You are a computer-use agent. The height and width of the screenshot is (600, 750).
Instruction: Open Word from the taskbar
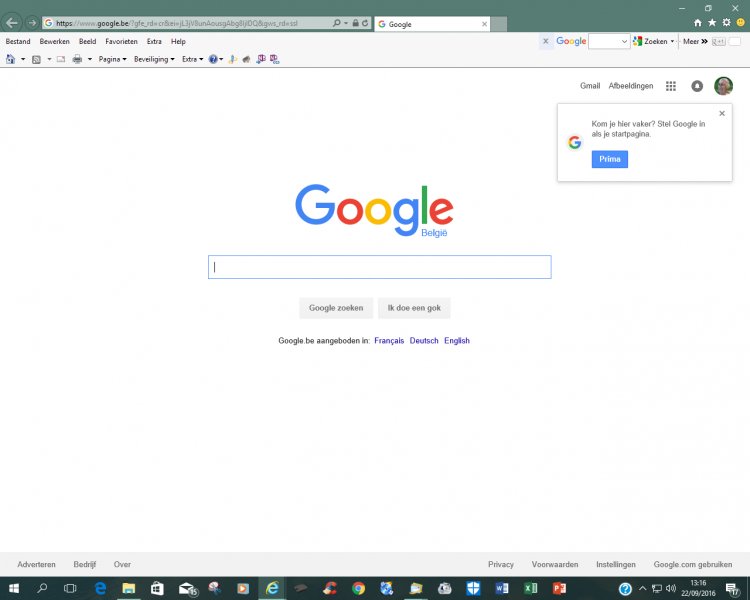pyautogui.click(x=502, y=589)
